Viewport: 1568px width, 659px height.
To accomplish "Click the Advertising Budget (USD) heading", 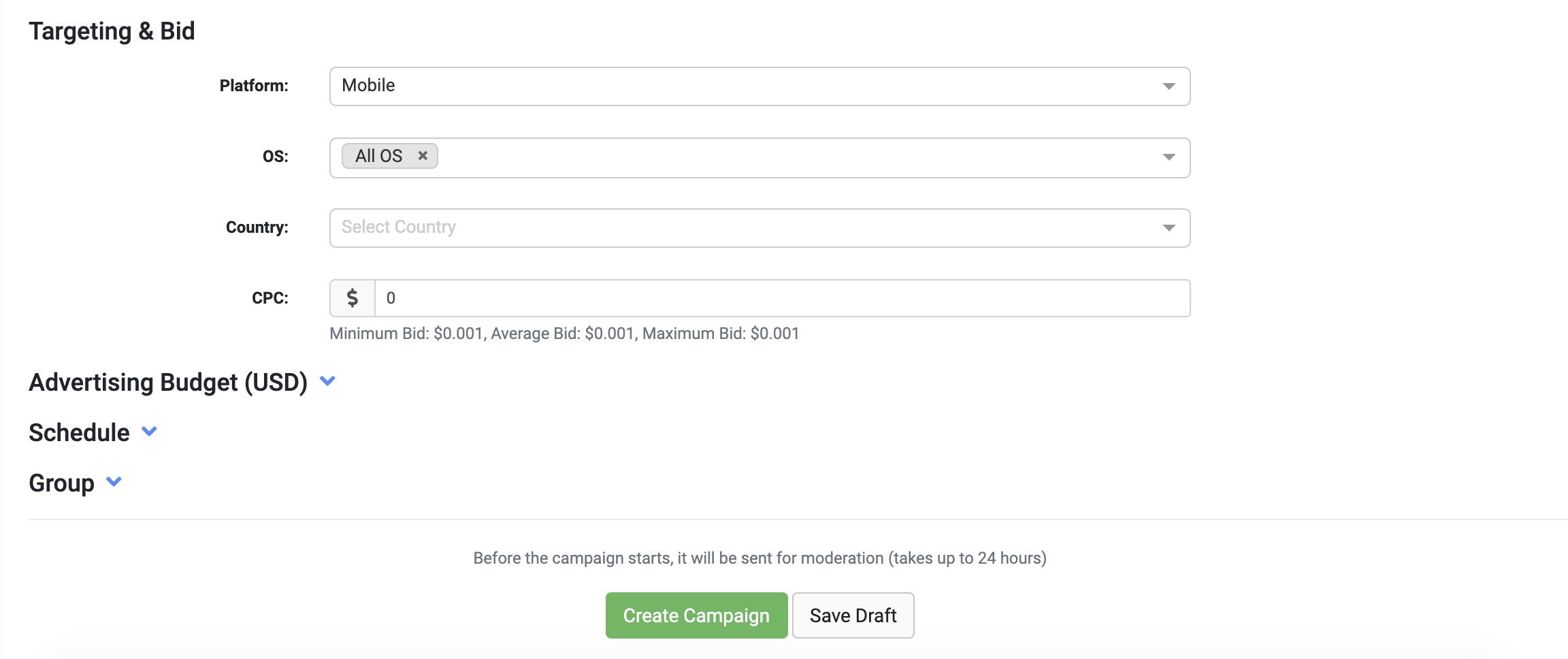I will click(x=168, y=383).
